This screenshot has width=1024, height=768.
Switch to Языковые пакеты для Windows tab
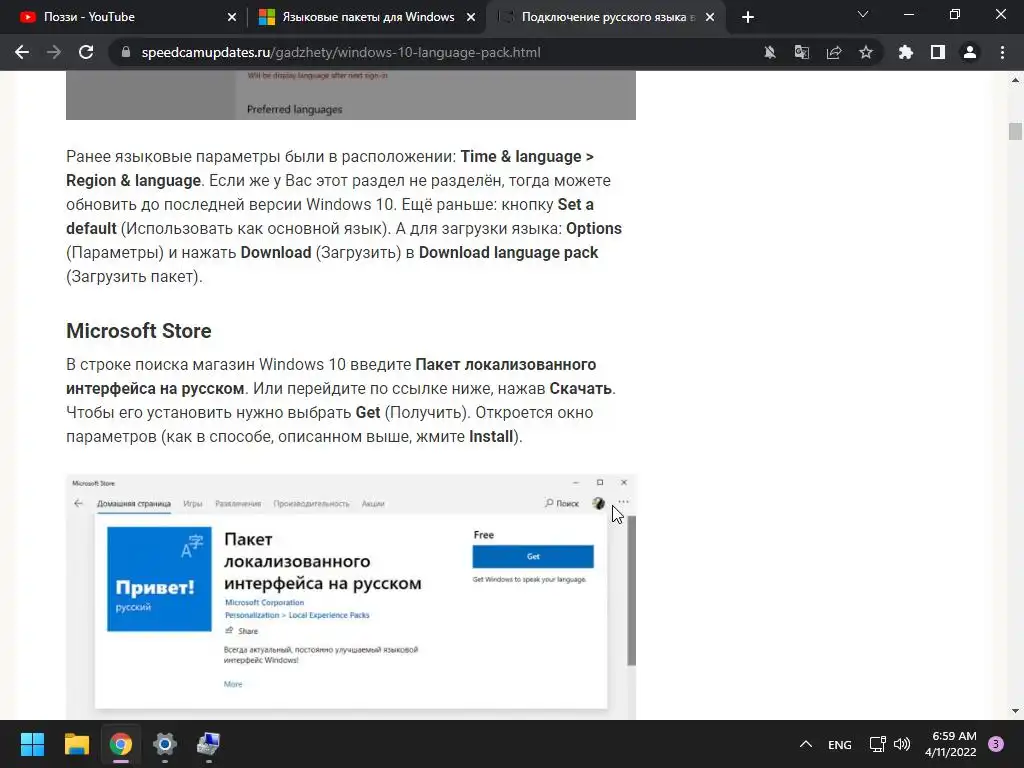pos(368,17)
